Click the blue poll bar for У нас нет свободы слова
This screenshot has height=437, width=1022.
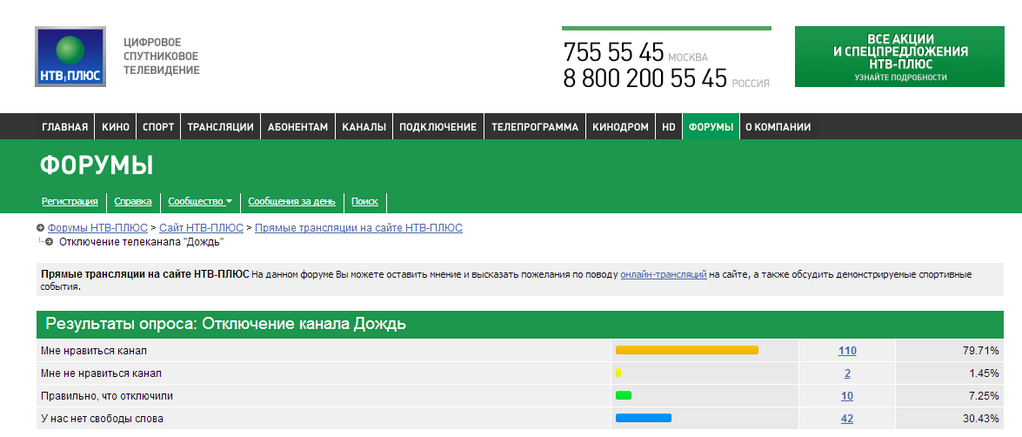click(643, 418)
